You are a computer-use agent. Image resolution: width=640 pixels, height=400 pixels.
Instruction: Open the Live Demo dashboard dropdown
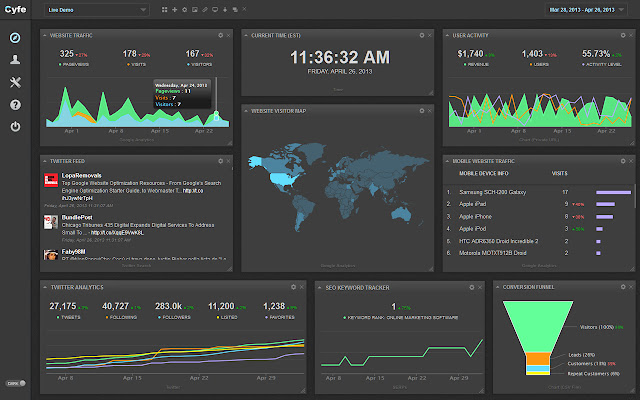96,10
